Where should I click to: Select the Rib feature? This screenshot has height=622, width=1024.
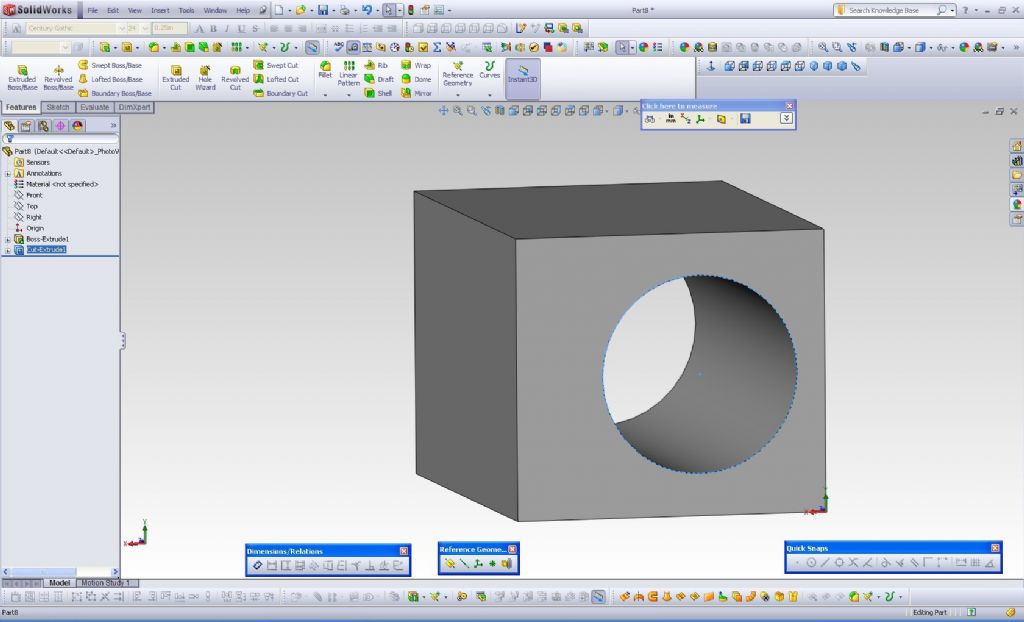coord(376,65)
